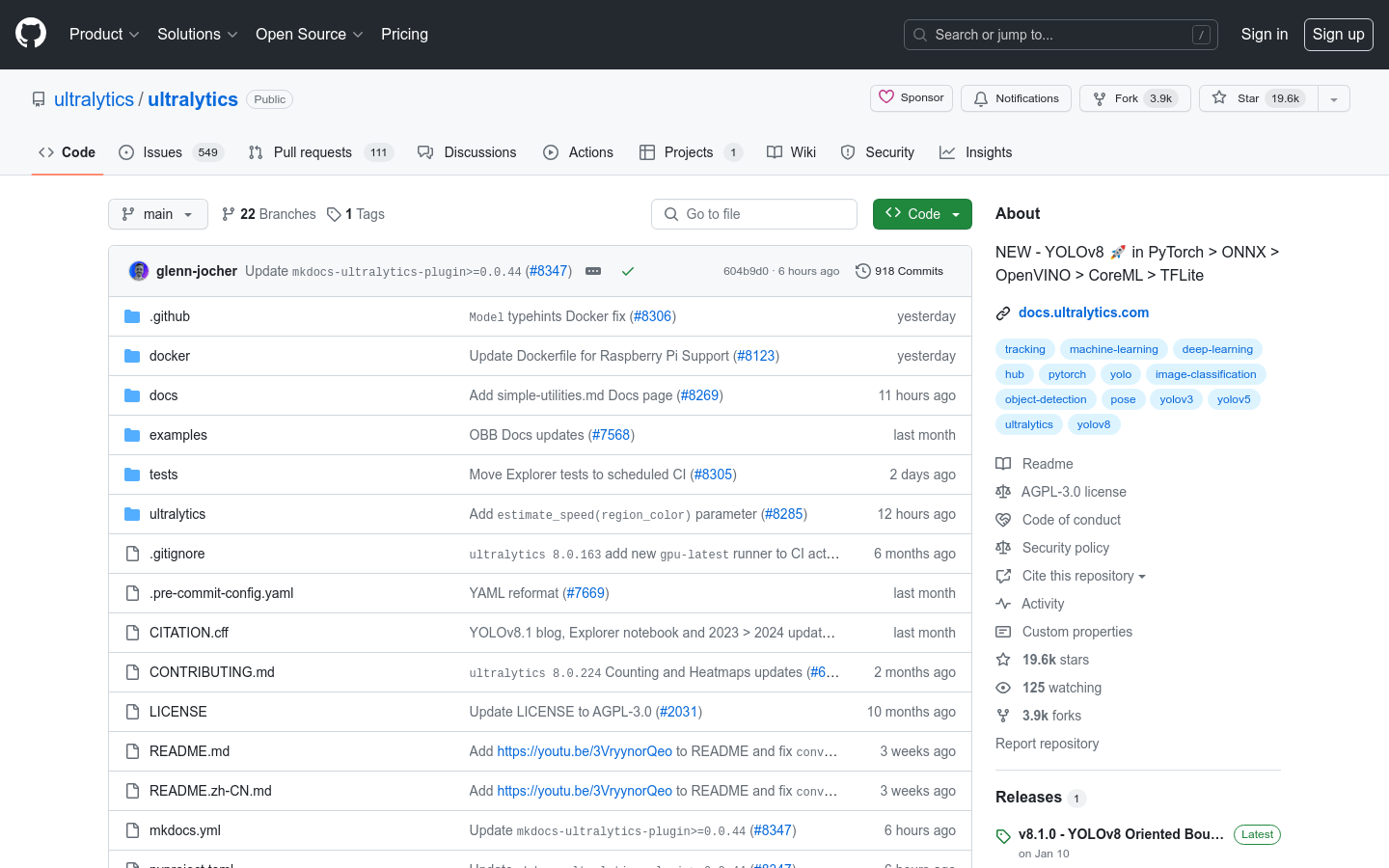Click the docker folder icon
1389x868 pixels.
point(132,356)
